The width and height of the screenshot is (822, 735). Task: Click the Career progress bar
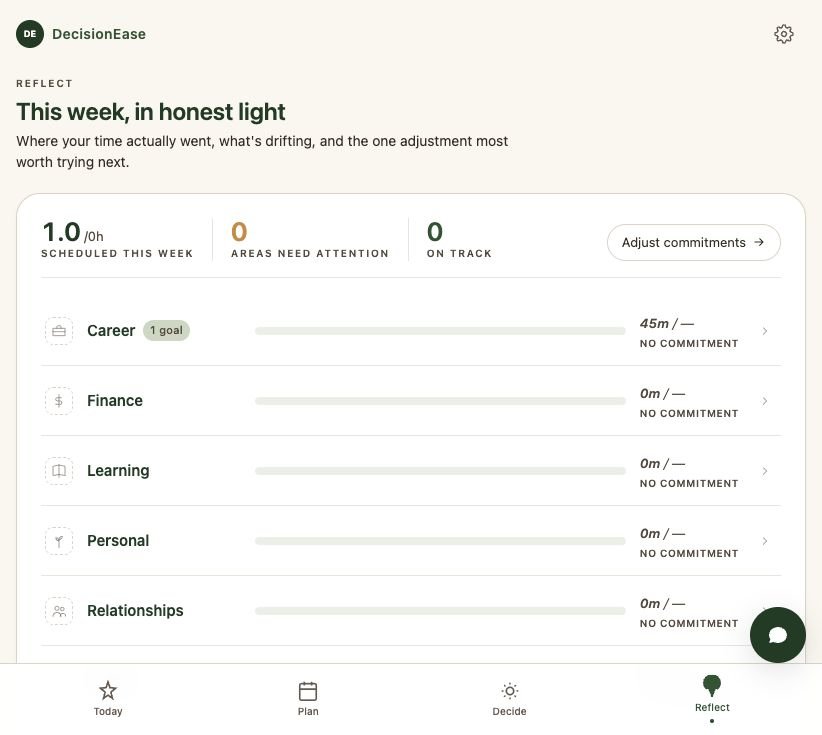coord(440,331)
